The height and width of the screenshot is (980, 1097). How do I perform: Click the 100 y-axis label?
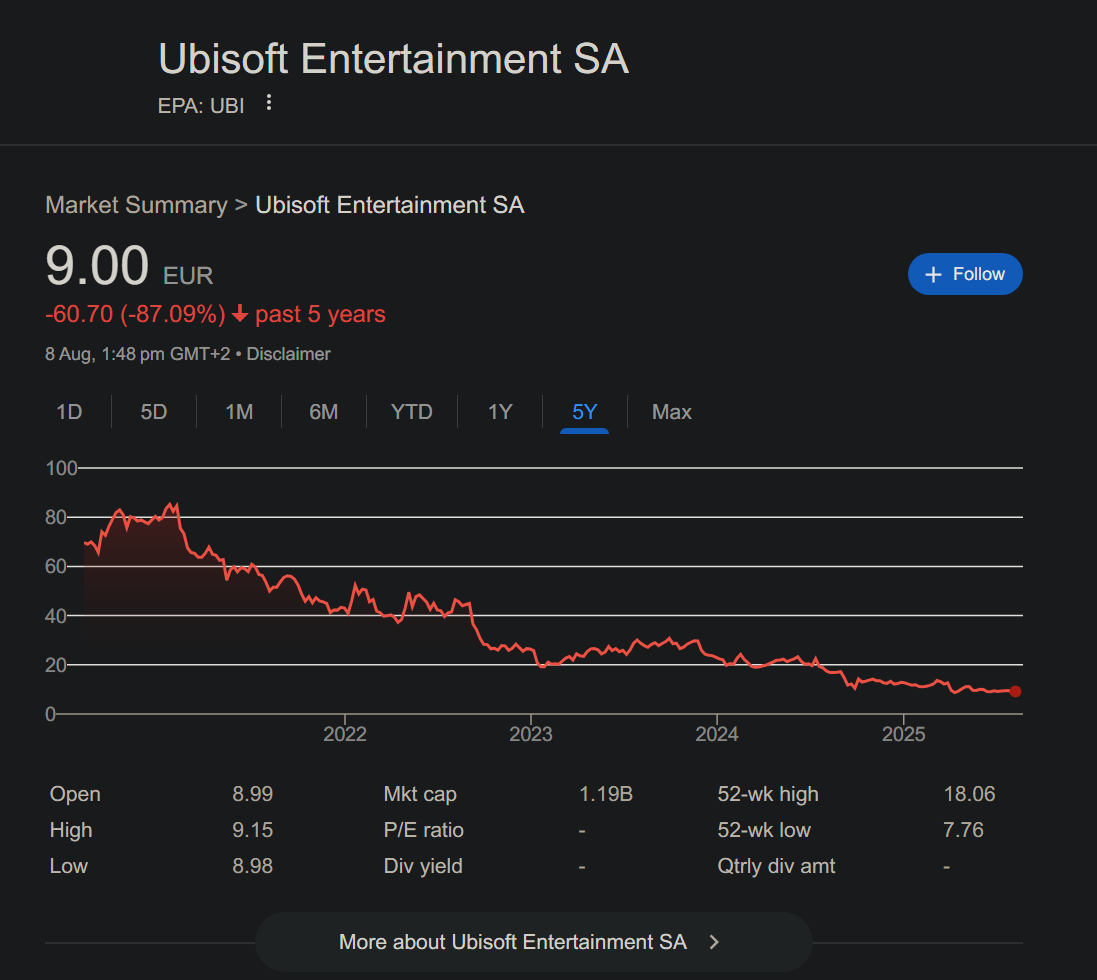[x=62, y=468]
